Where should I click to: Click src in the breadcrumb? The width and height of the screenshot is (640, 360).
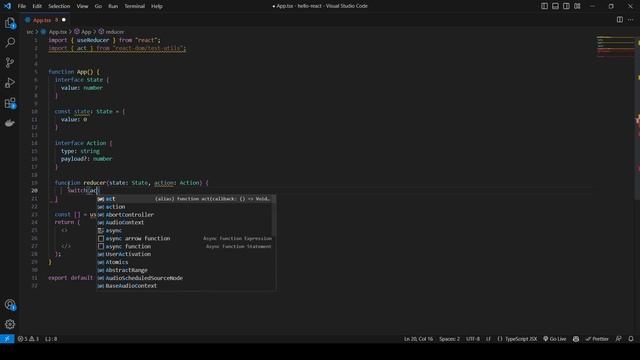tap(30, 32)
